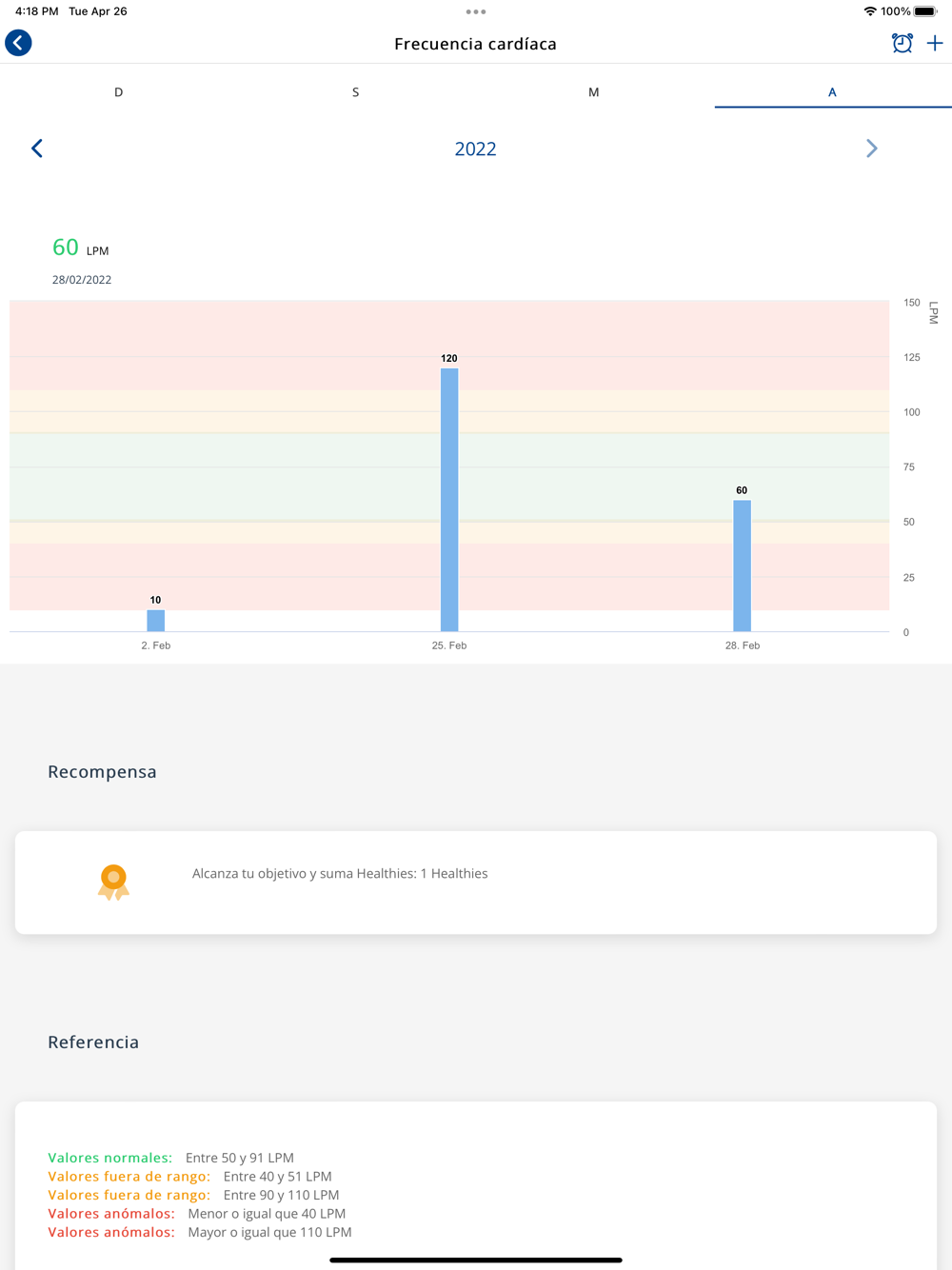This screenshot has height=1270, width=952.
Task: Tap the blue back arrow button
Action: pos(18,43)
